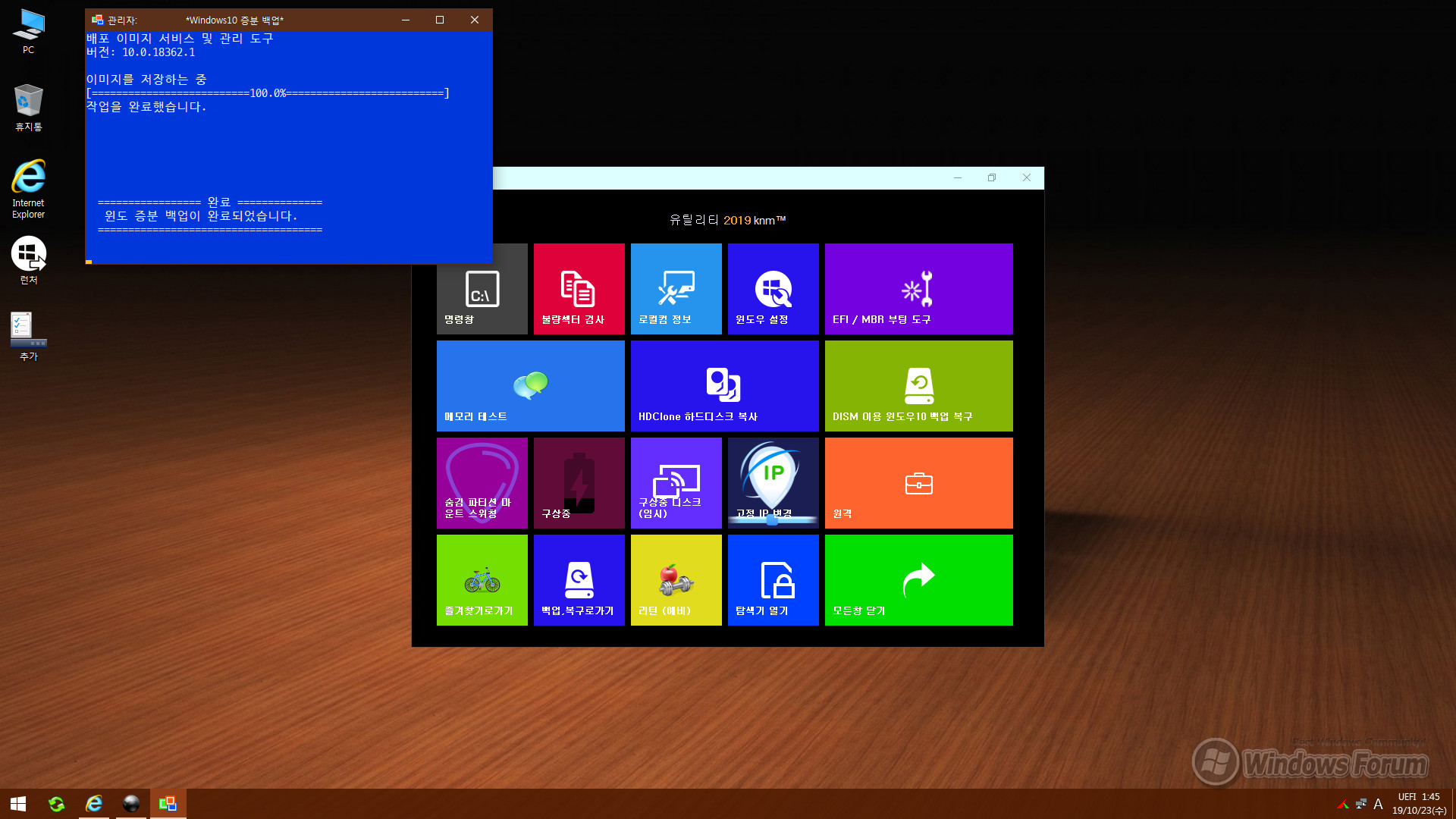Click the network icon in system tray
The width and height of the screenshot is (1456, 819).
tap(1361, 804)
